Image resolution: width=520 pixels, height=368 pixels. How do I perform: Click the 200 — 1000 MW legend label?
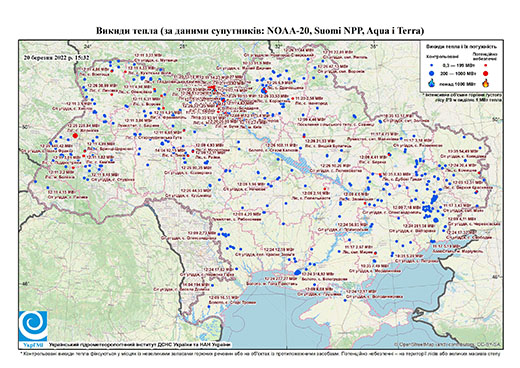click(457, 73)
